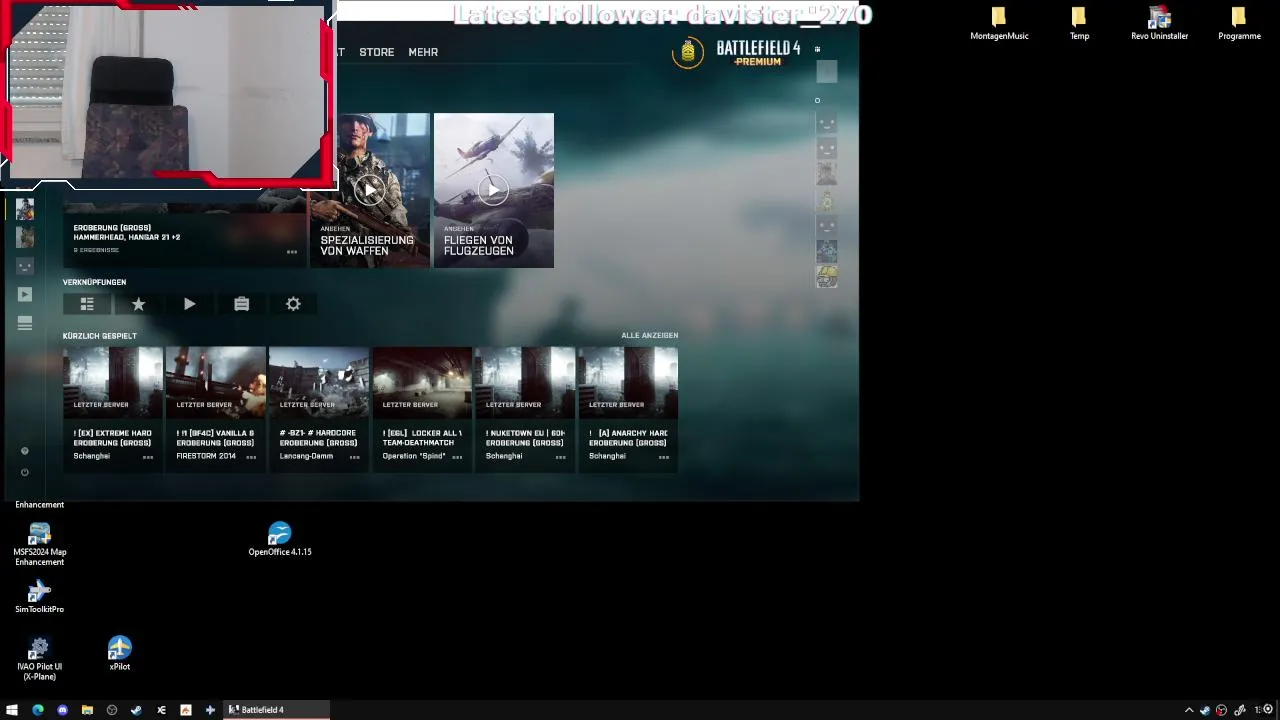The image size is (1280, 720).
Task: Launch the xPilot desktop shortcut
Action: (119, 654)
